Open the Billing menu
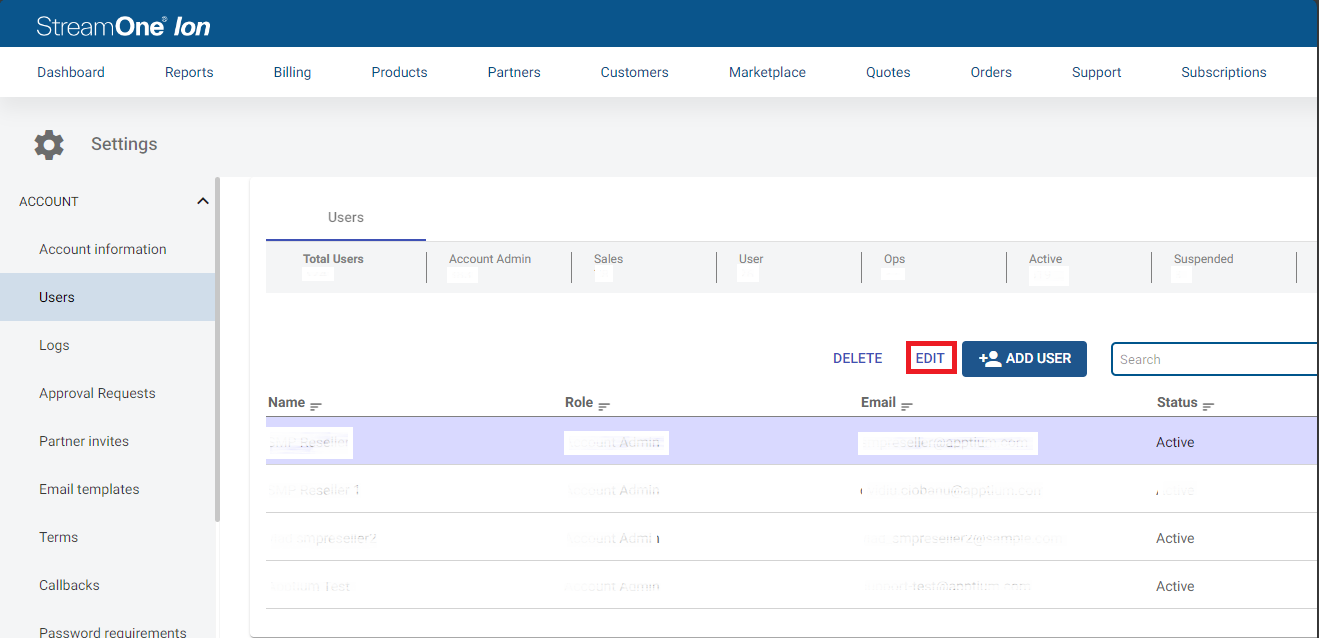 click(x=292, y=72)
